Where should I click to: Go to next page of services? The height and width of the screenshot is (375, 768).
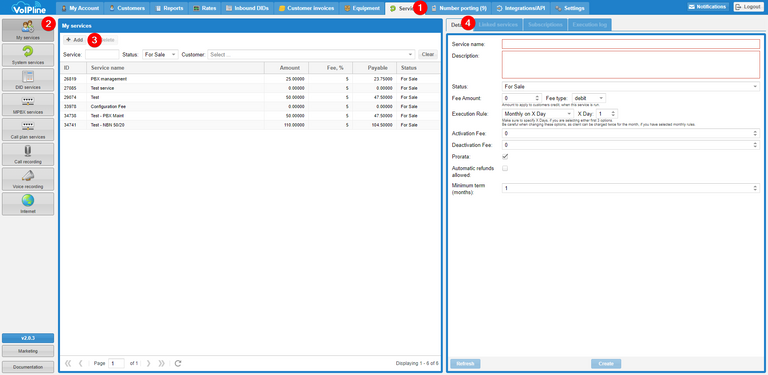(x=148, y=363)
